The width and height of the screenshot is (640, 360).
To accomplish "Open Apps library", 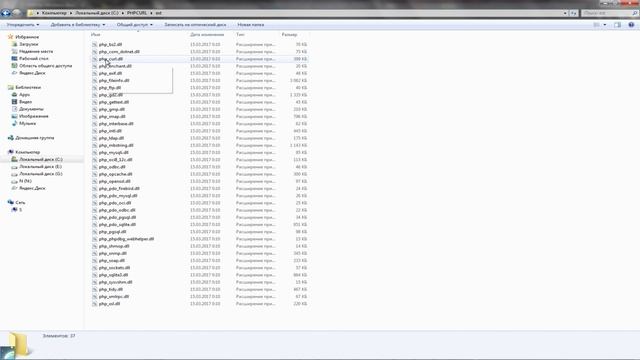I will pyautogui.click(x=24, y=95).
